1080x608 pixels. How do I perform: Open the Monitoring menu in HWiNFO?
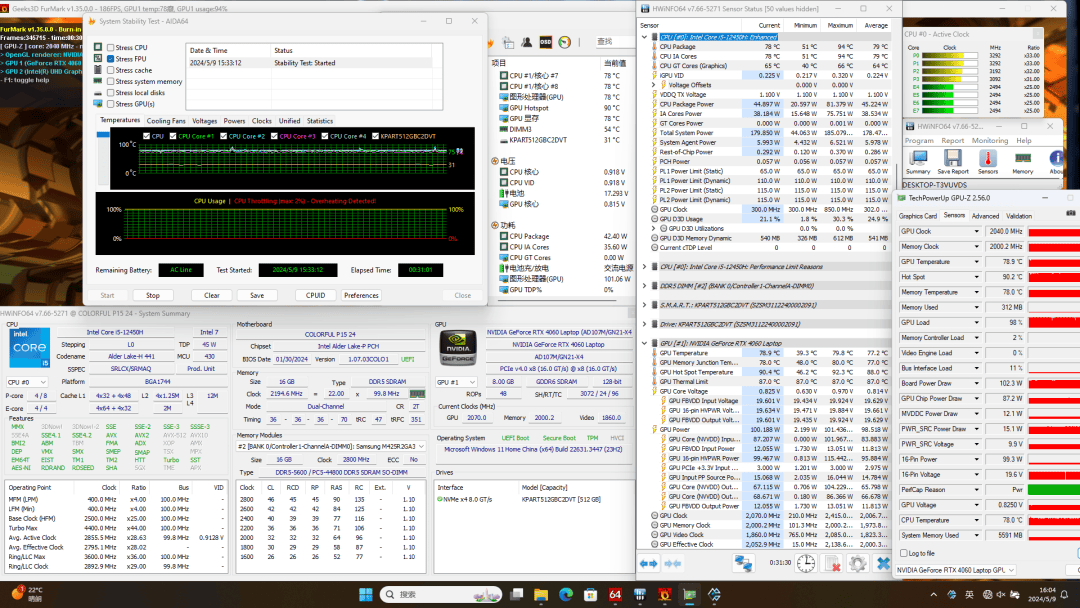coord(989,140)
